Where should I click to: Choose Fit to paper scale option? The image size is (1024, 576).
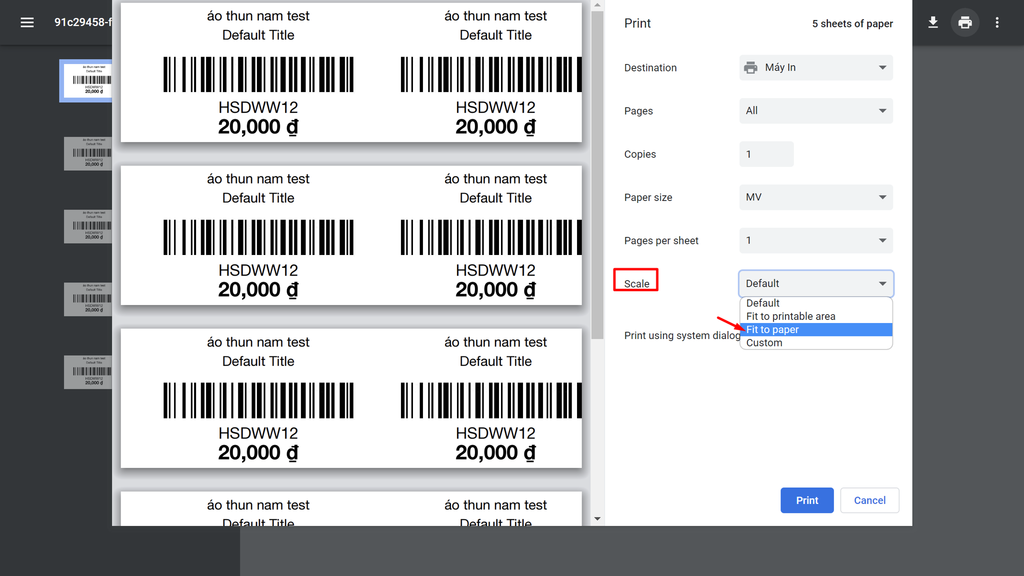(816, 330)
